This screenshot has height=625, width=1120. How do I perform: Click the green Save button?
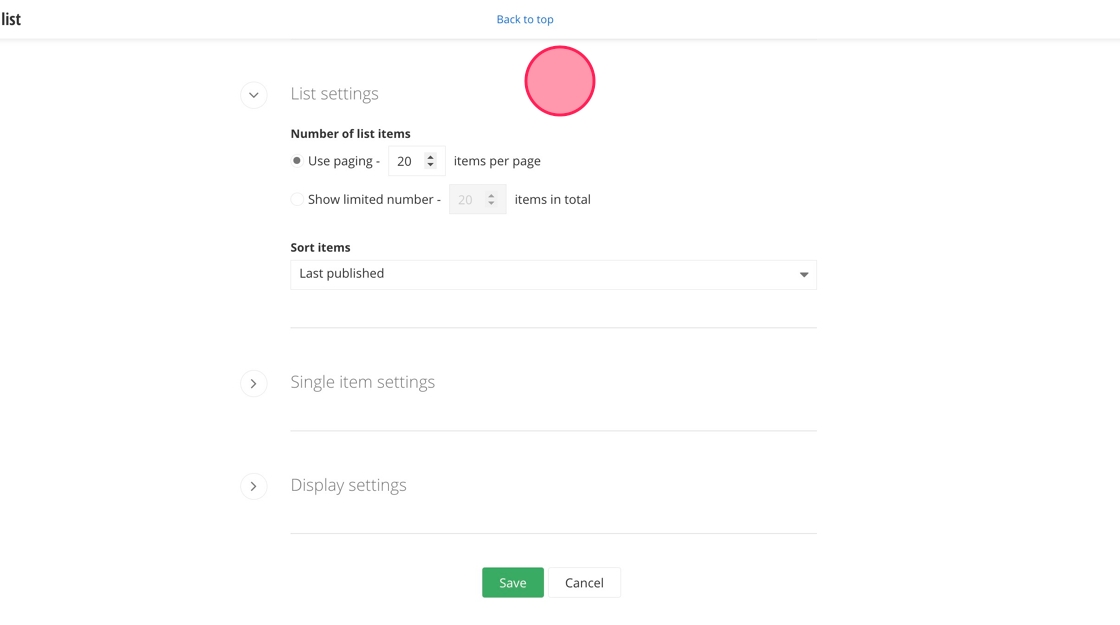512,583
